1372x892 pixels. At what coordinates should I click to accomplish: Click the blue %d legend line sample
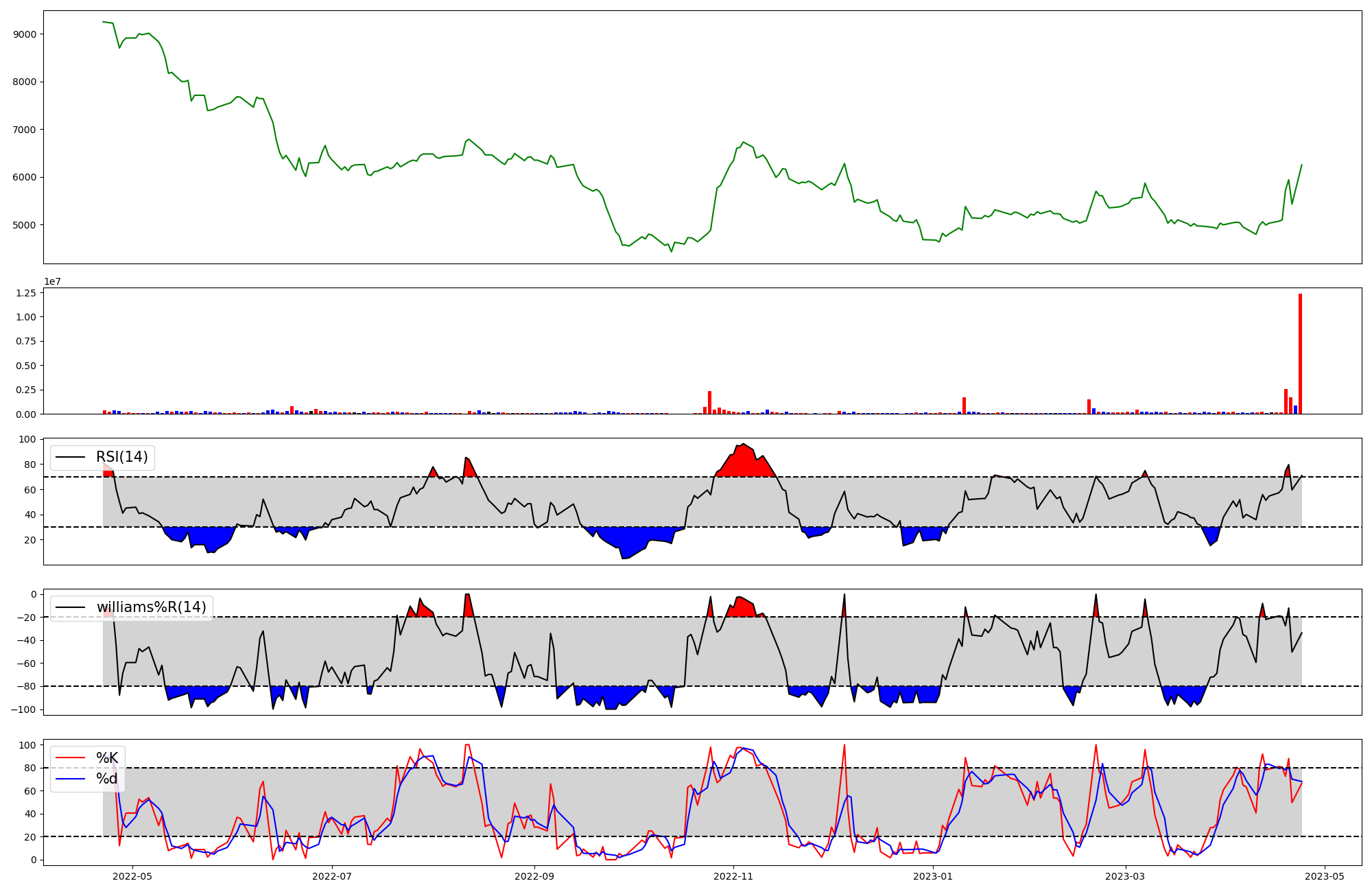coord(70,779)
